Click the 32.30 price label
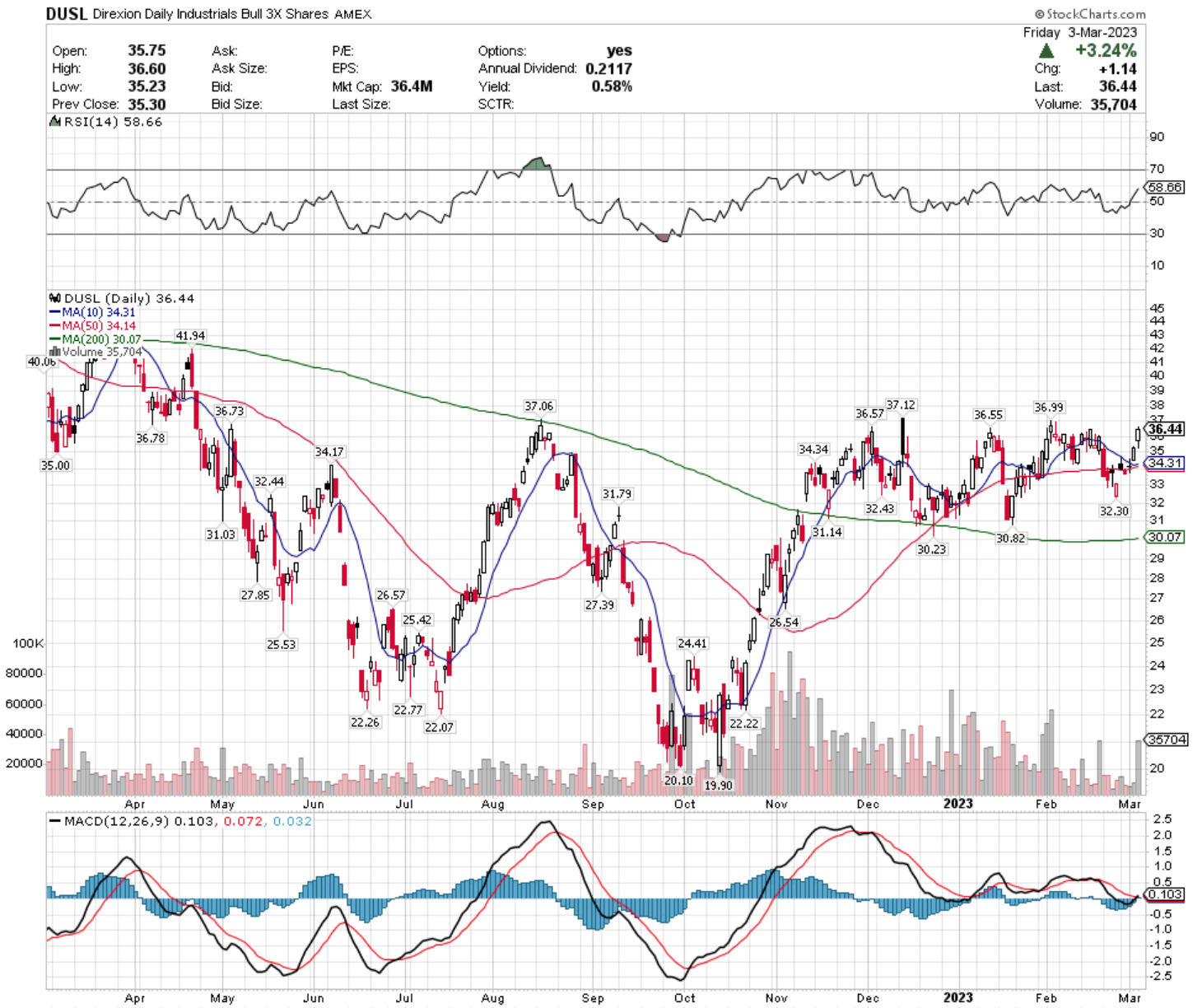This screenshot has height=1008, width=1202. (x=1114, y=511)
